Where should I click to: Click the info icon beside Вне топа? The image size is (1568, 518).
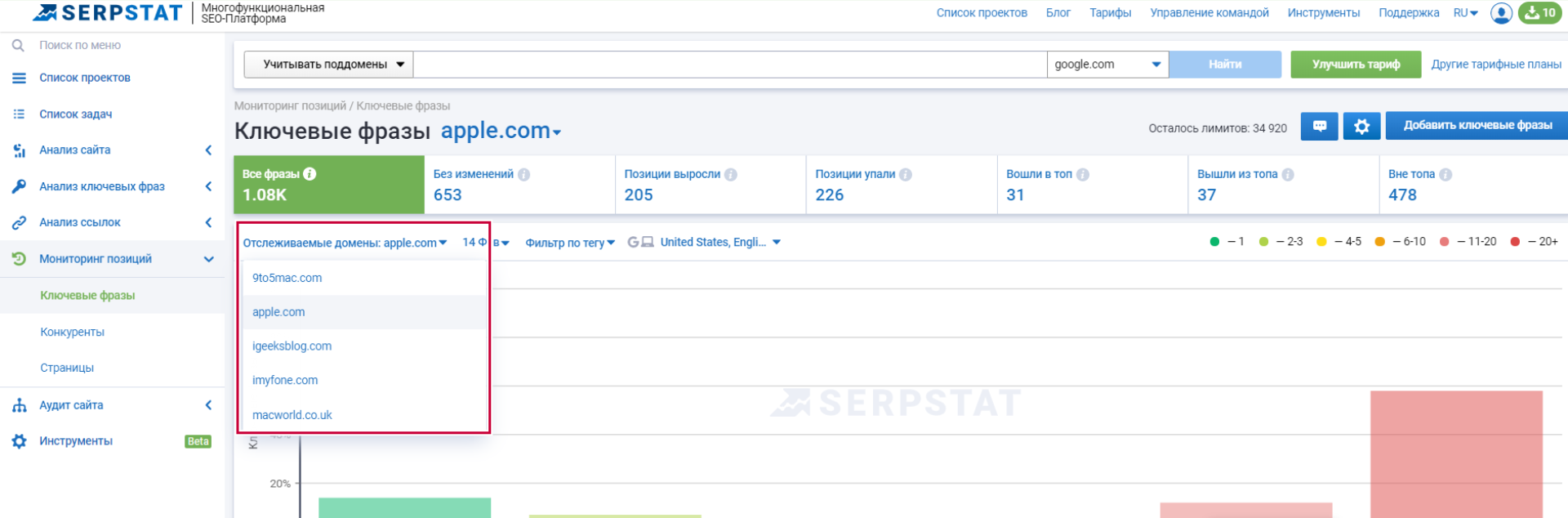pyautogui.click(x=1445, y=174)
